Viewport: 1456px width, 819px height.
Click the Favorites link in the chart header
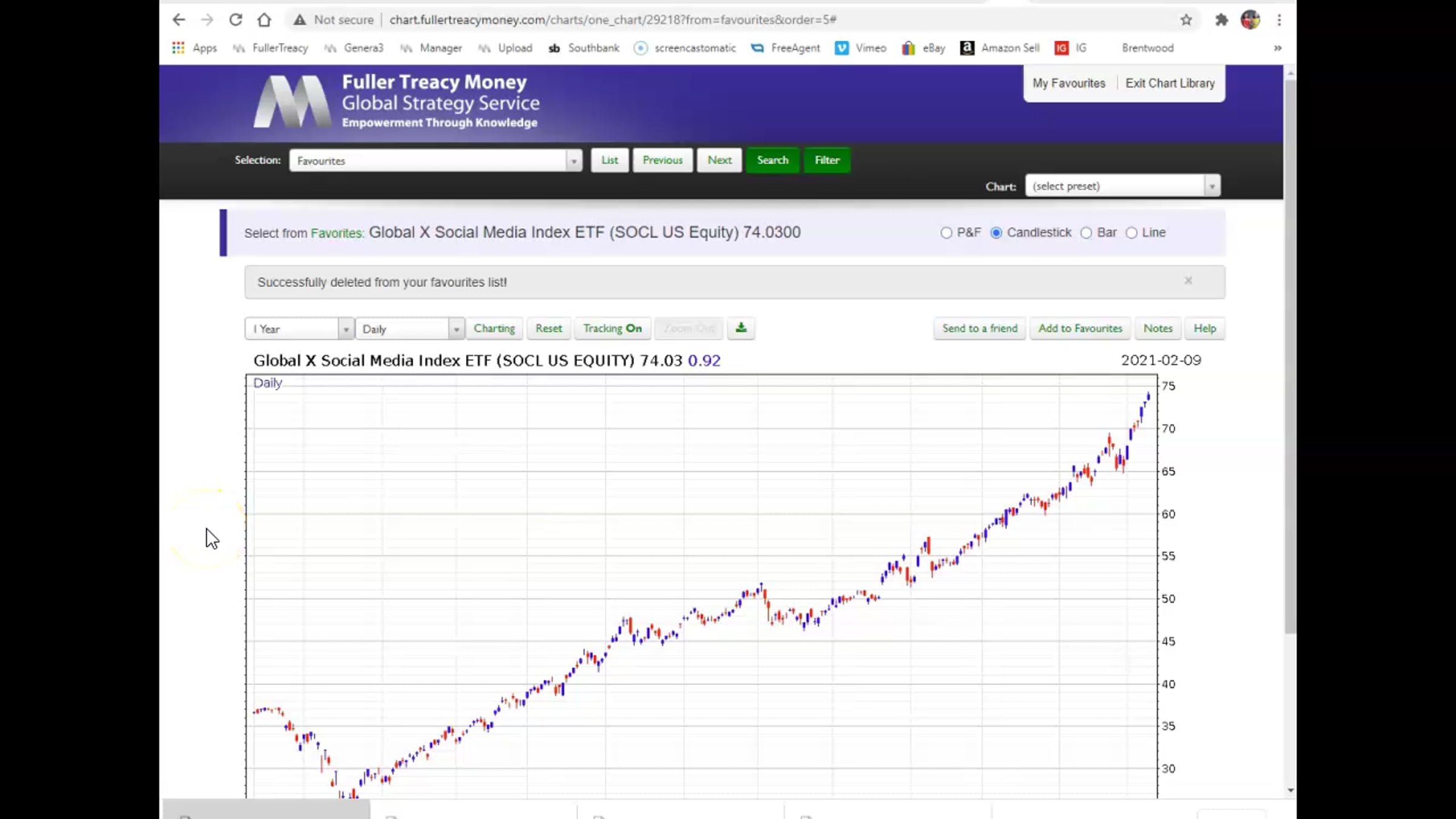click(337, 233)
